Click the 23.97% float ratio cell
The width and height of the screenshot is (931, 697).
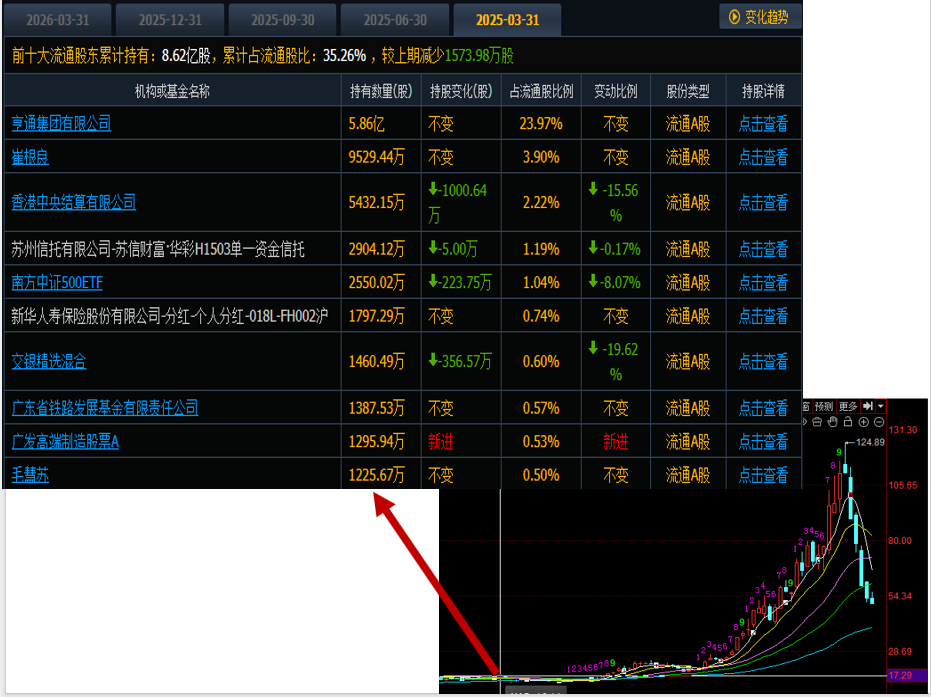[x=541, y=123]
